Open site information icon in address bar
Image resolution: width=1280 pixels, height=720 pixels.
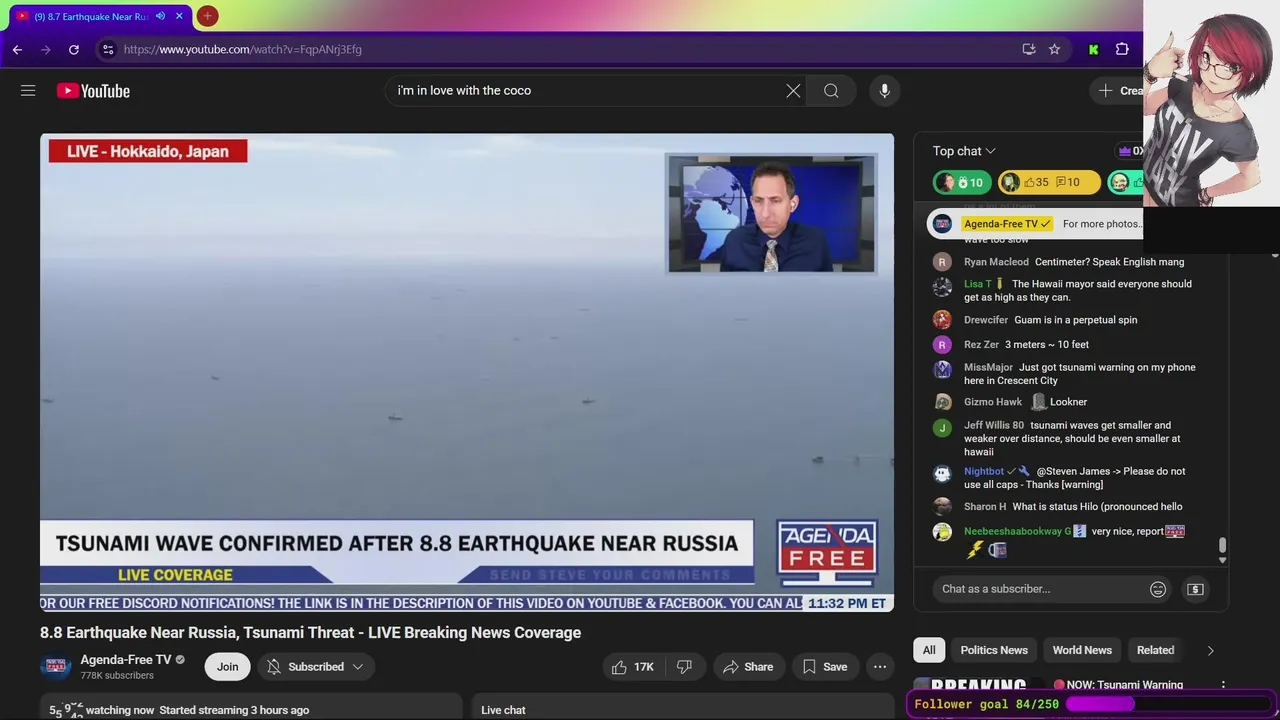[108, 49]
